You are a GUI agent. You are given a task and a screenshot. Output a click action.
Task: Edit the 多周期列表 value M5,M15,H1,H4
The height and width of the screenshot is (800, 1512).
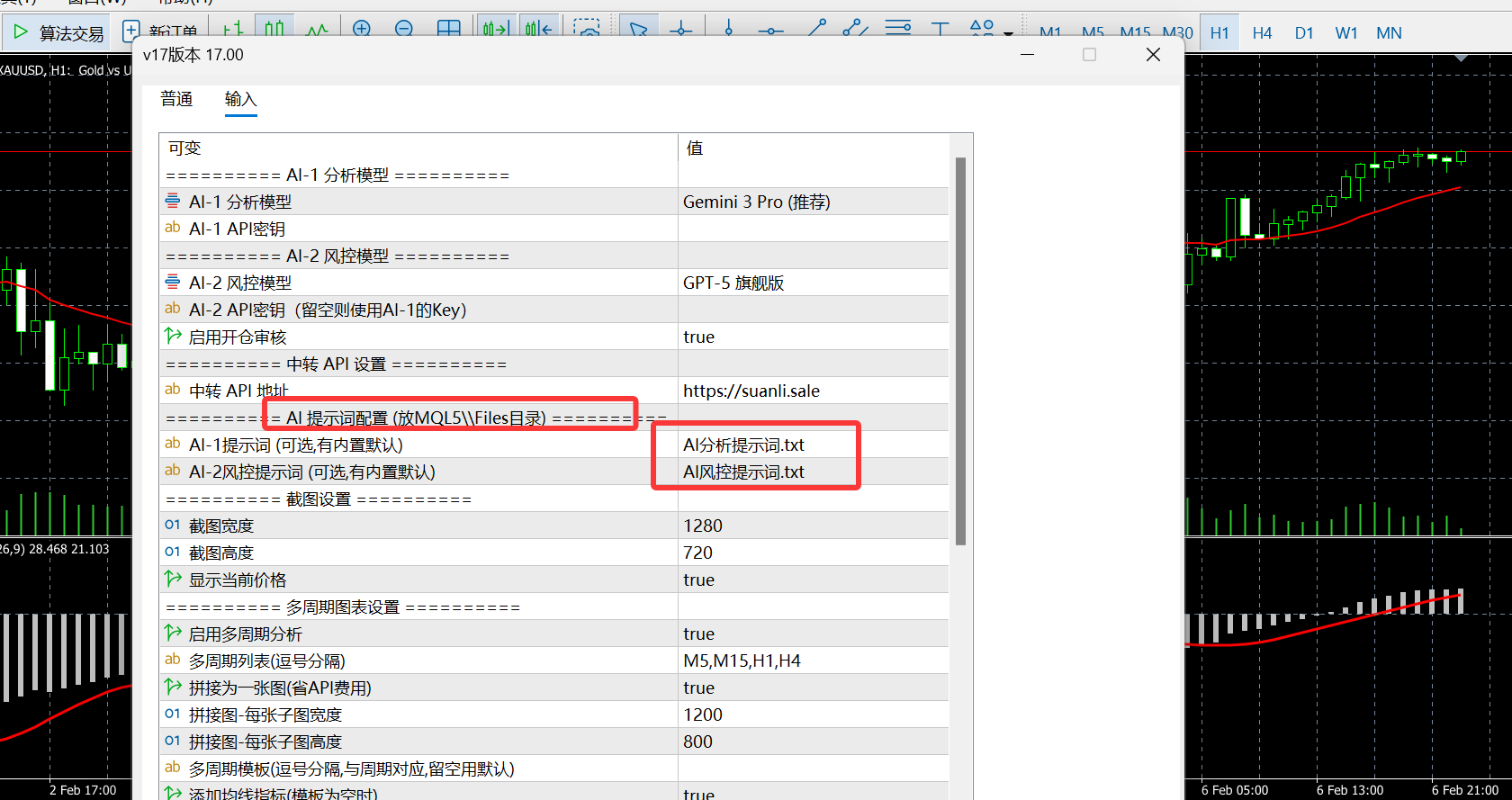point(814,661)
